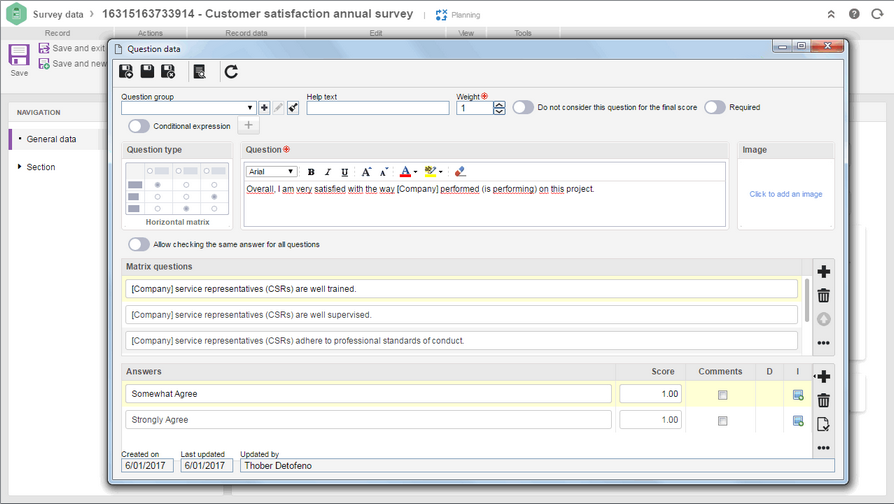Click image icon in Somewhat Agree row

point(798,395)
